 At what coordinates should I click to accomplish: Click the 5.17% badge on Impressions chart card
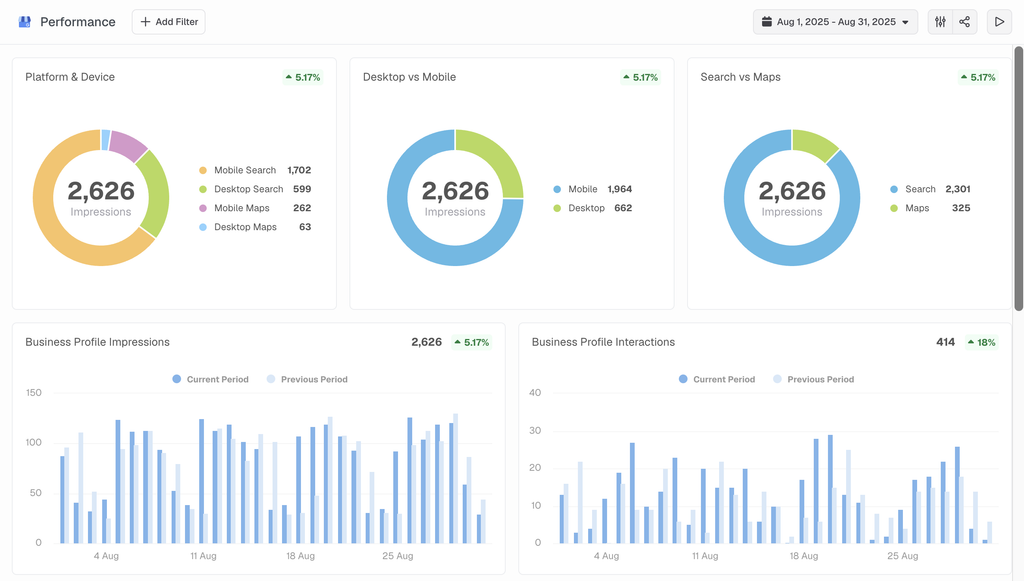coord(472,342)
